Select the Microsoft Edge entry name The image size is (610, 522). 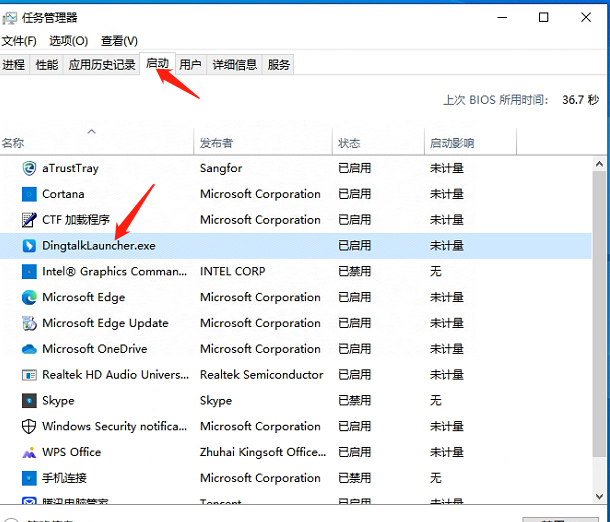(84, 298)
